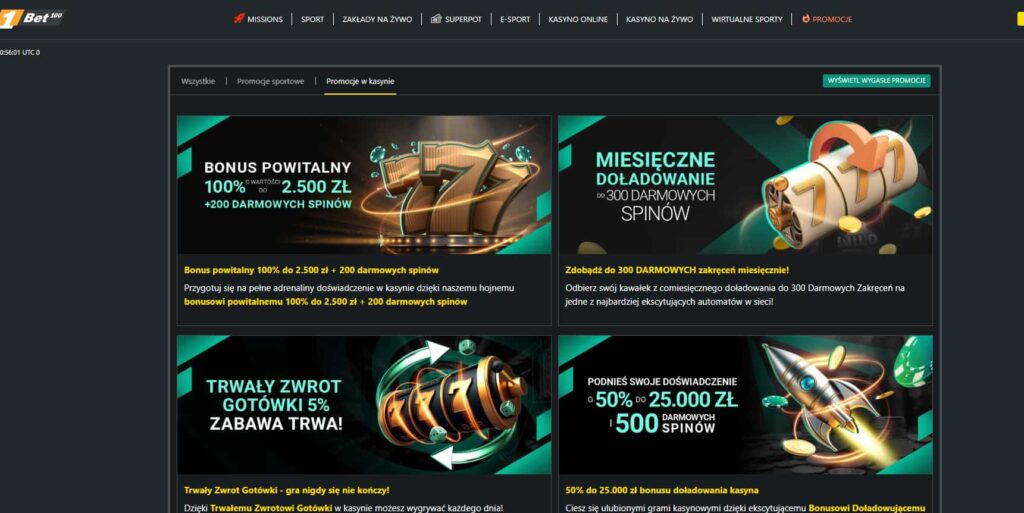Open Wirtualne Sporty menu item
This screenshot has height=513, width=1024.
tap(747, 20)
